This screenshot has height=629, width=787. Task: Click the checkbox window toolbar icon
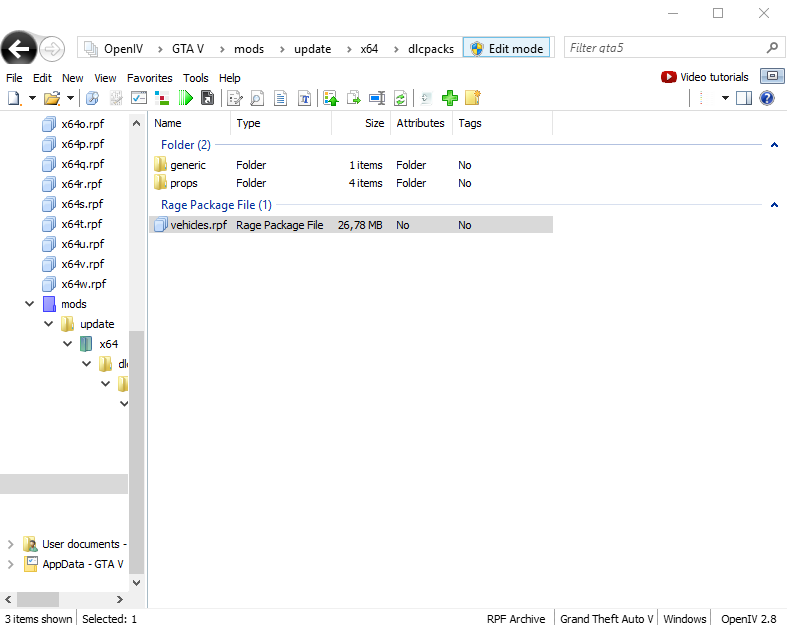(139, 98)
